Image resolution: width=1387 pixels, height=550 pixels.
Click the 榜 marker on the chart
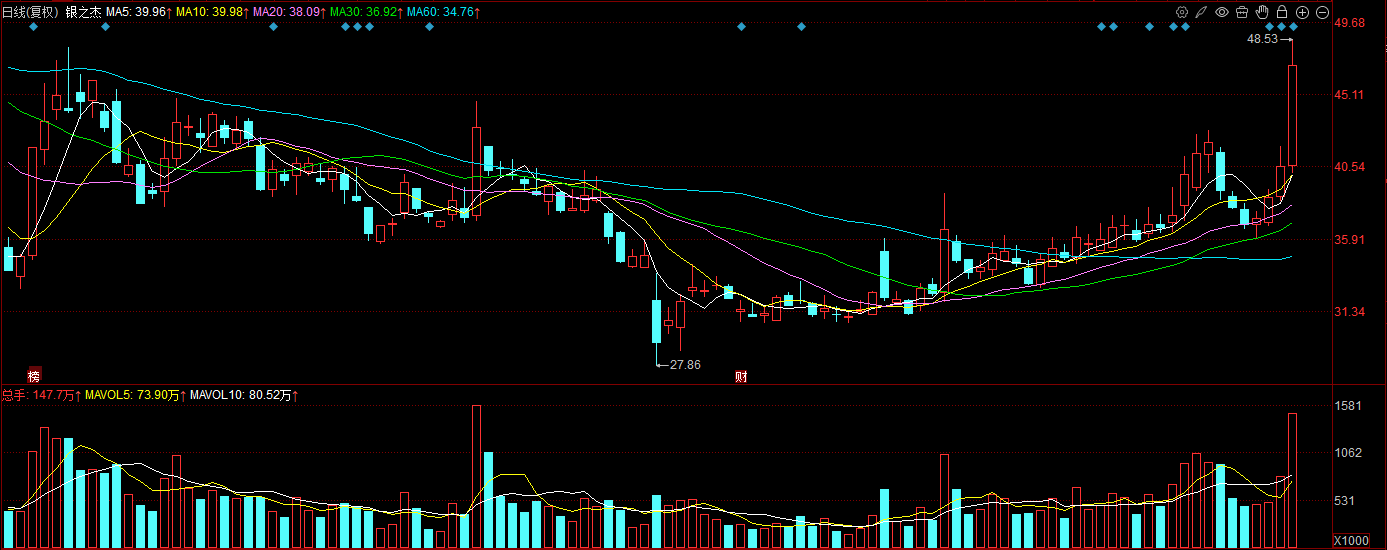point(34,376)
